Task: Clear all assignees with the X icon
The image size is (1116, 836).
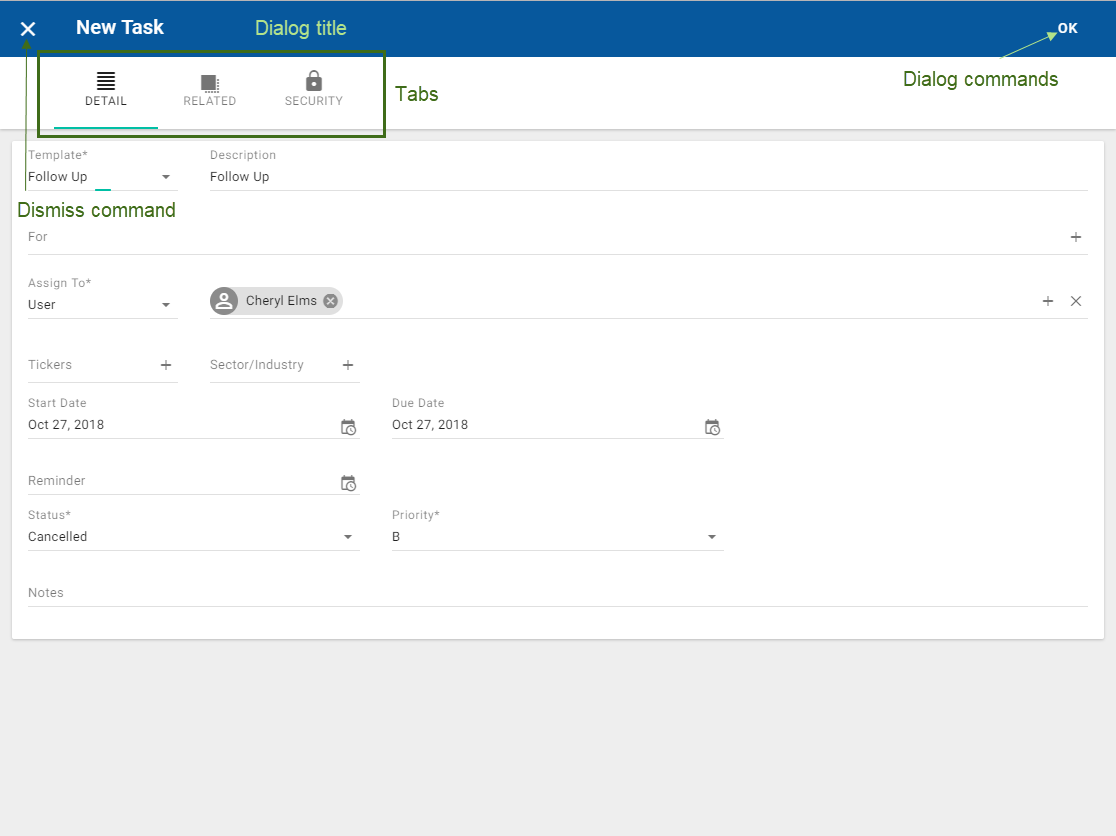Action: pos(1076,301)
